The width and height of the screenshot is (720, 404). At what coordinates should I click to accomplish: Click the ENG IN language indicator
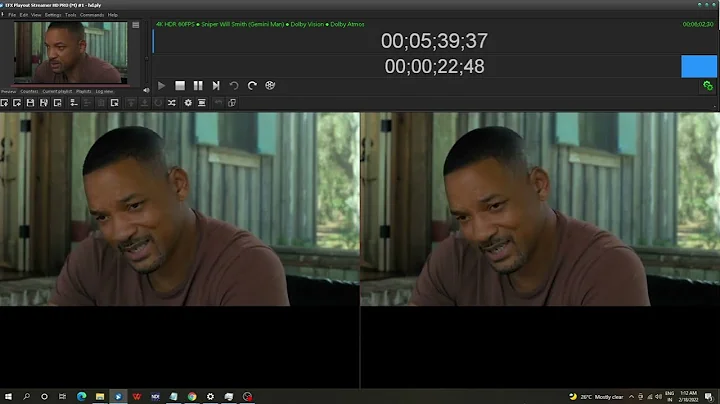pos(669,397)
